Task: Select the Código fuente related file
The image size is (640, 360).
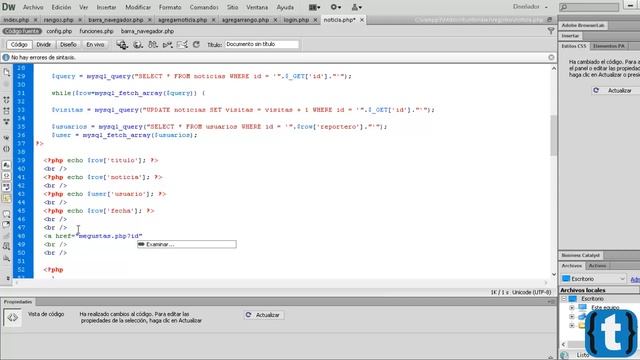Action: pyautogui.click(x=22, y=31)
